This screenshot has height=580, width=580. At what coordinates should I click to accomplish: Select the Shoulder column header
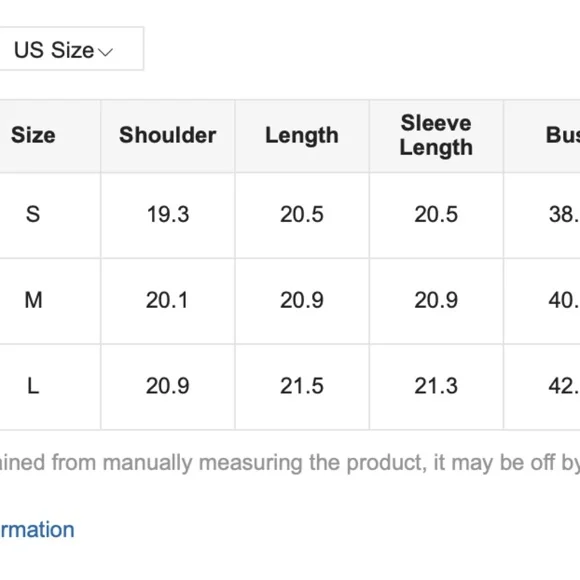pyautogui.click(x=168, y=135)
